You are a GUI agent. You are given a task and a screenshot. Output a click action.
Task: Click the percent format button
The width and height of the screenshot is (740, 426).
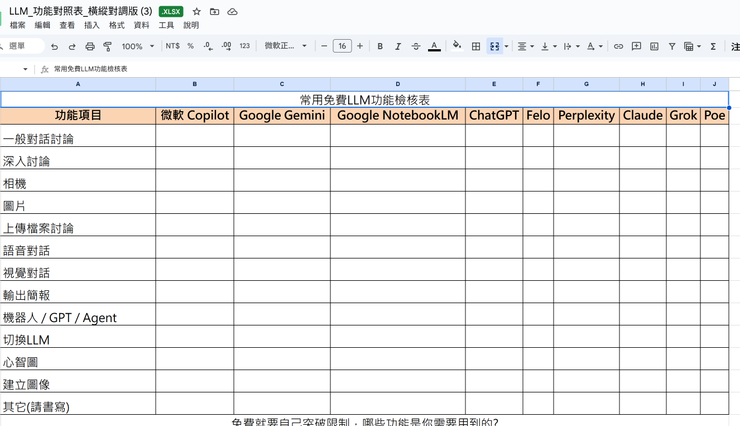[x=191, y=46]
